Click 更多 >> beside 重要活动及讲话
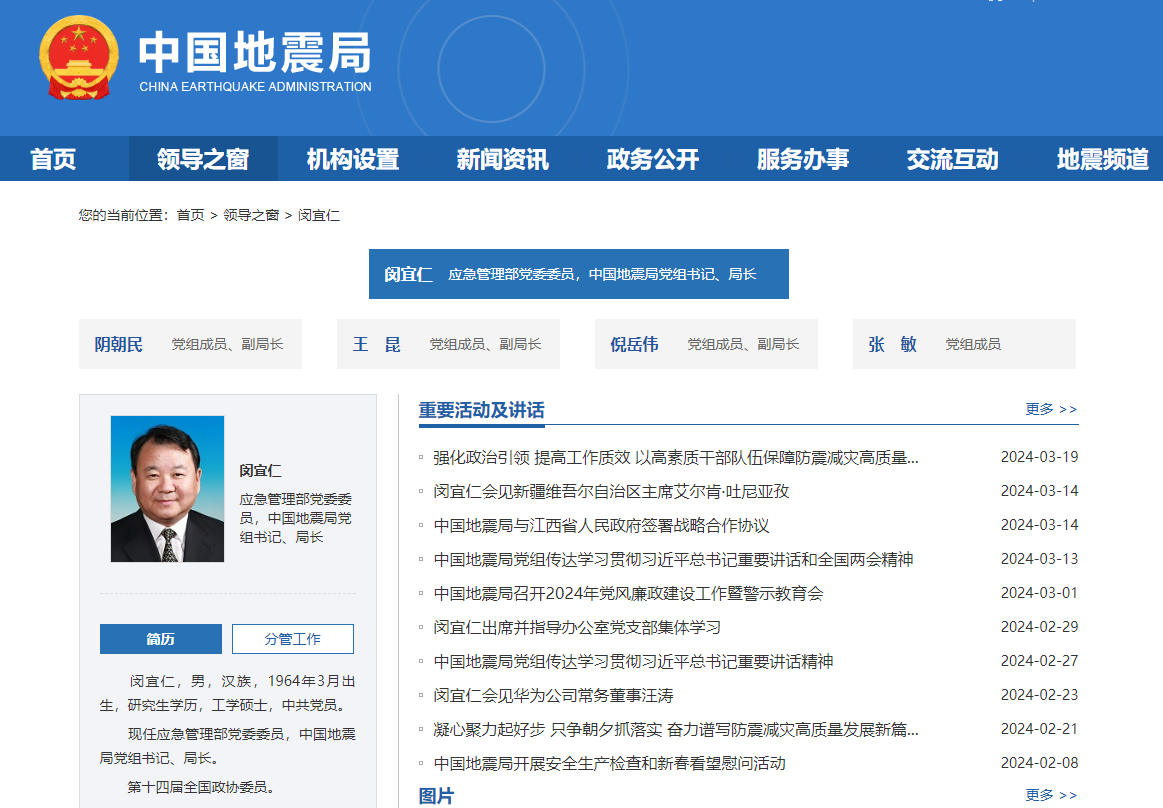The height and width of the screenshot is (808, 1163). [1051, 409]
